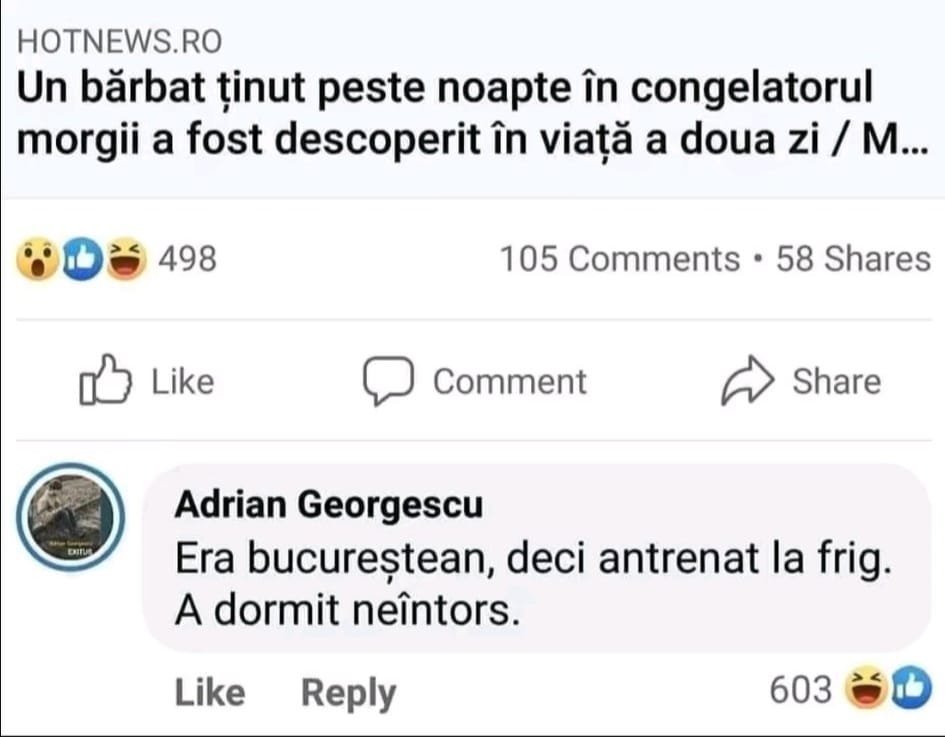Click the Share arrow icon

point(748,381)
